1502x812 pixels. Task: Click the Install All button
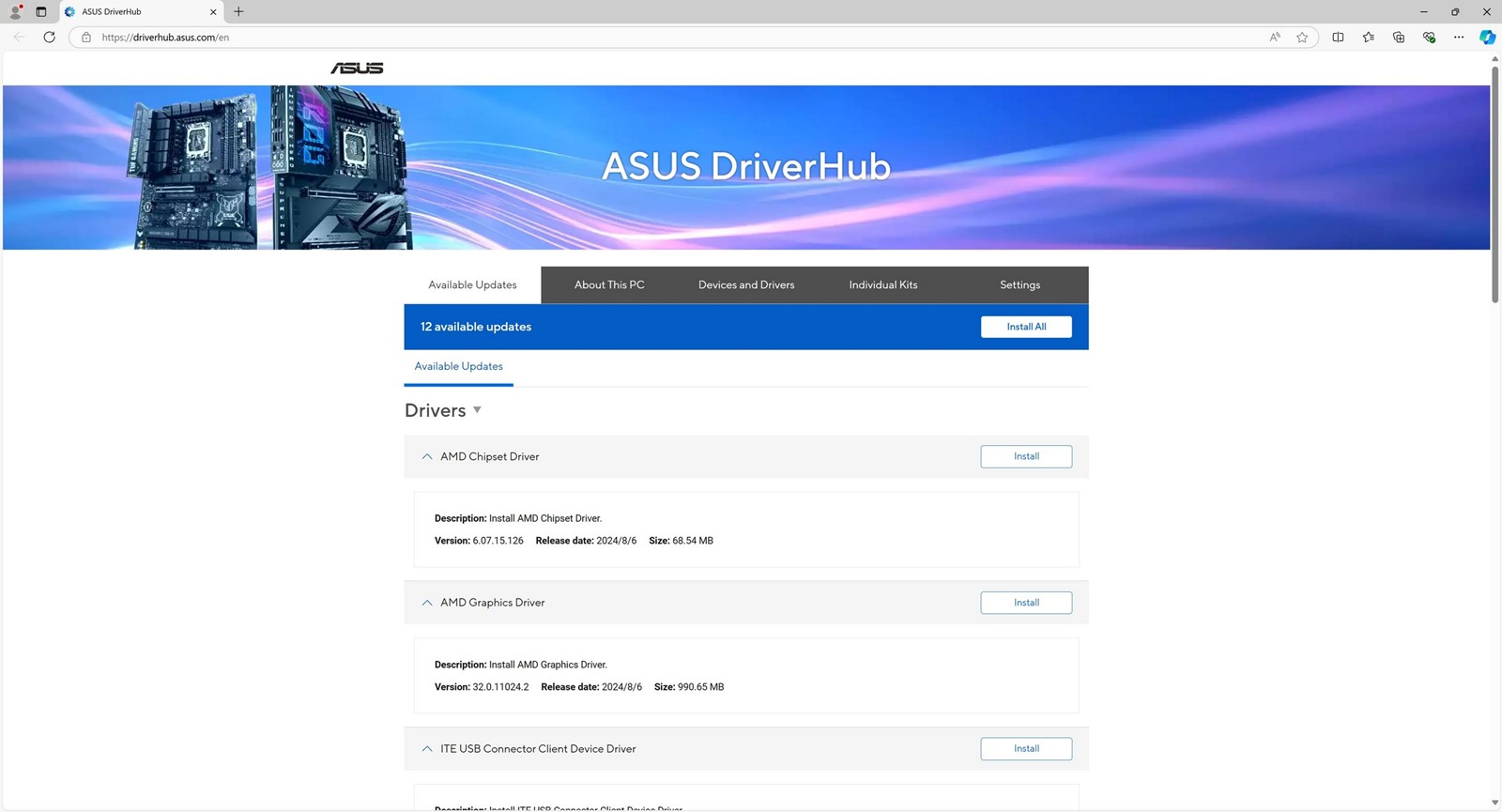1026,327
